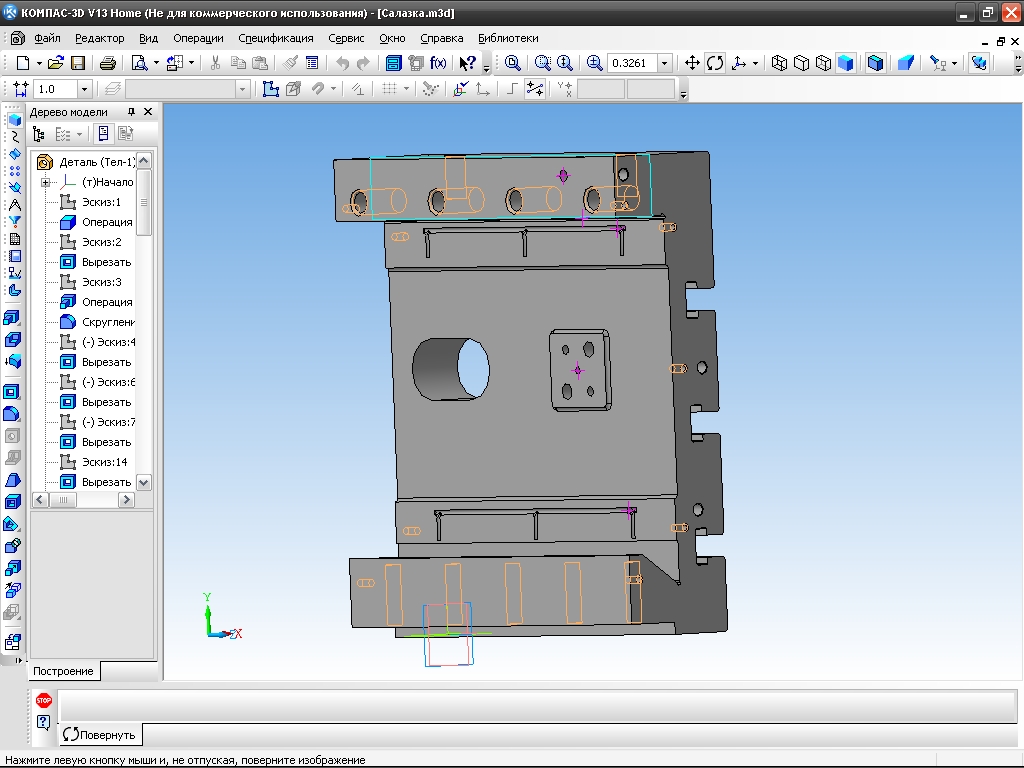Viewport: 1024px width, 768px height.
Task: Open the Операции menu
Action: tap(198, 38)
